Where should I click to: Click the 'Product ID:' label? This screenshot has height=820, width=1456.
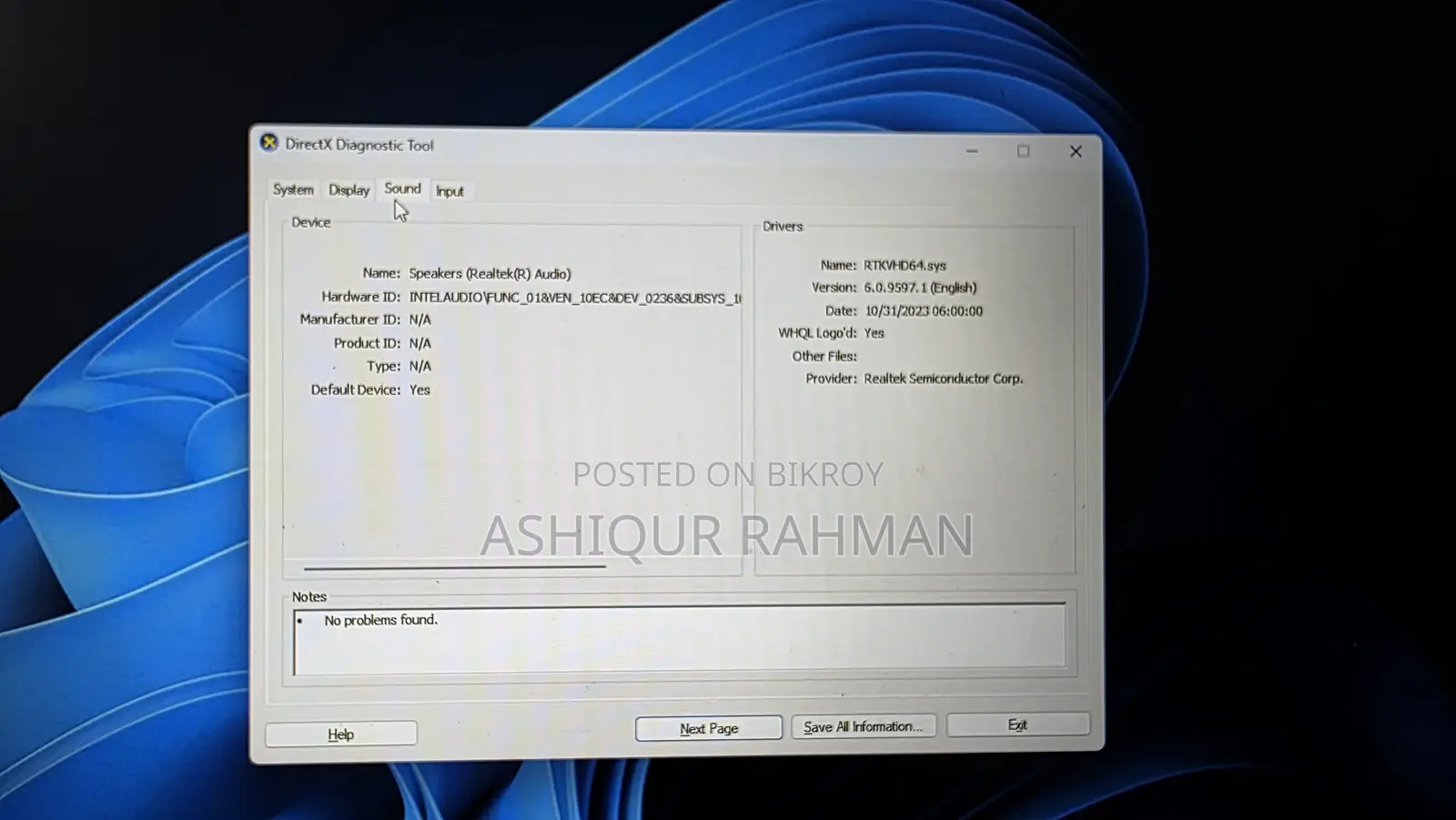click(367, 343)
